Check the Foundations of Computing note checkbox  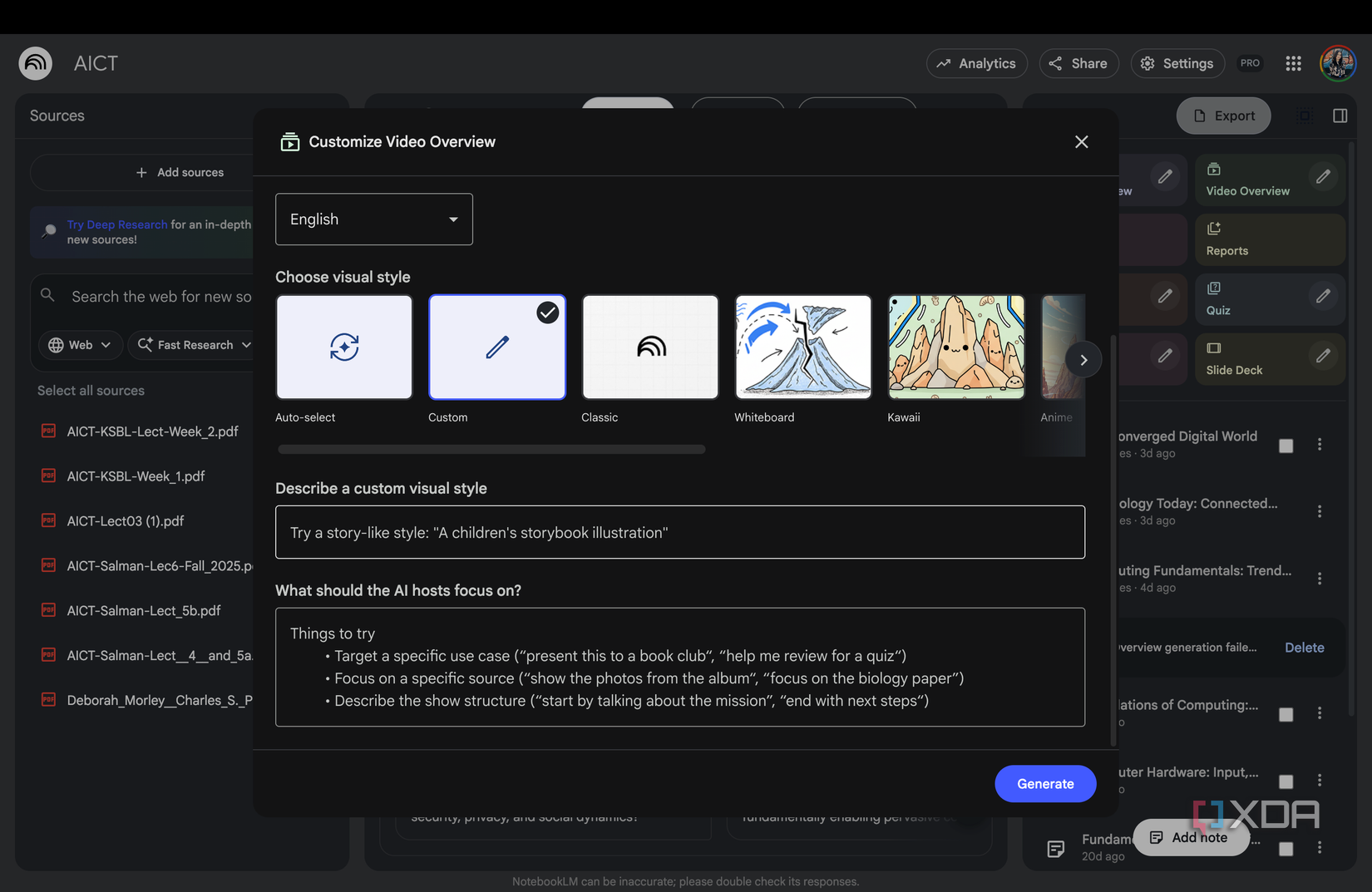click(1286, 713)
